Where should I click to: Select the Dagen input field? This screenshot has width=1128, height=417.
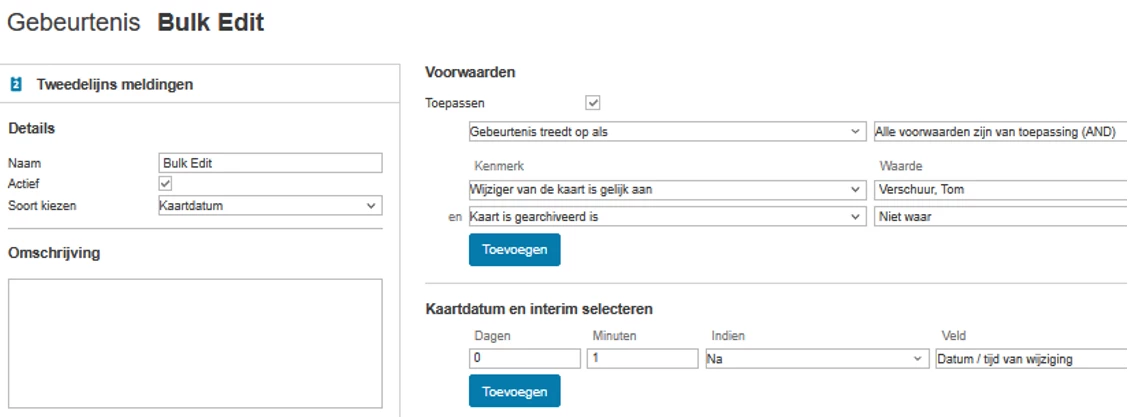tap(524, 358)
